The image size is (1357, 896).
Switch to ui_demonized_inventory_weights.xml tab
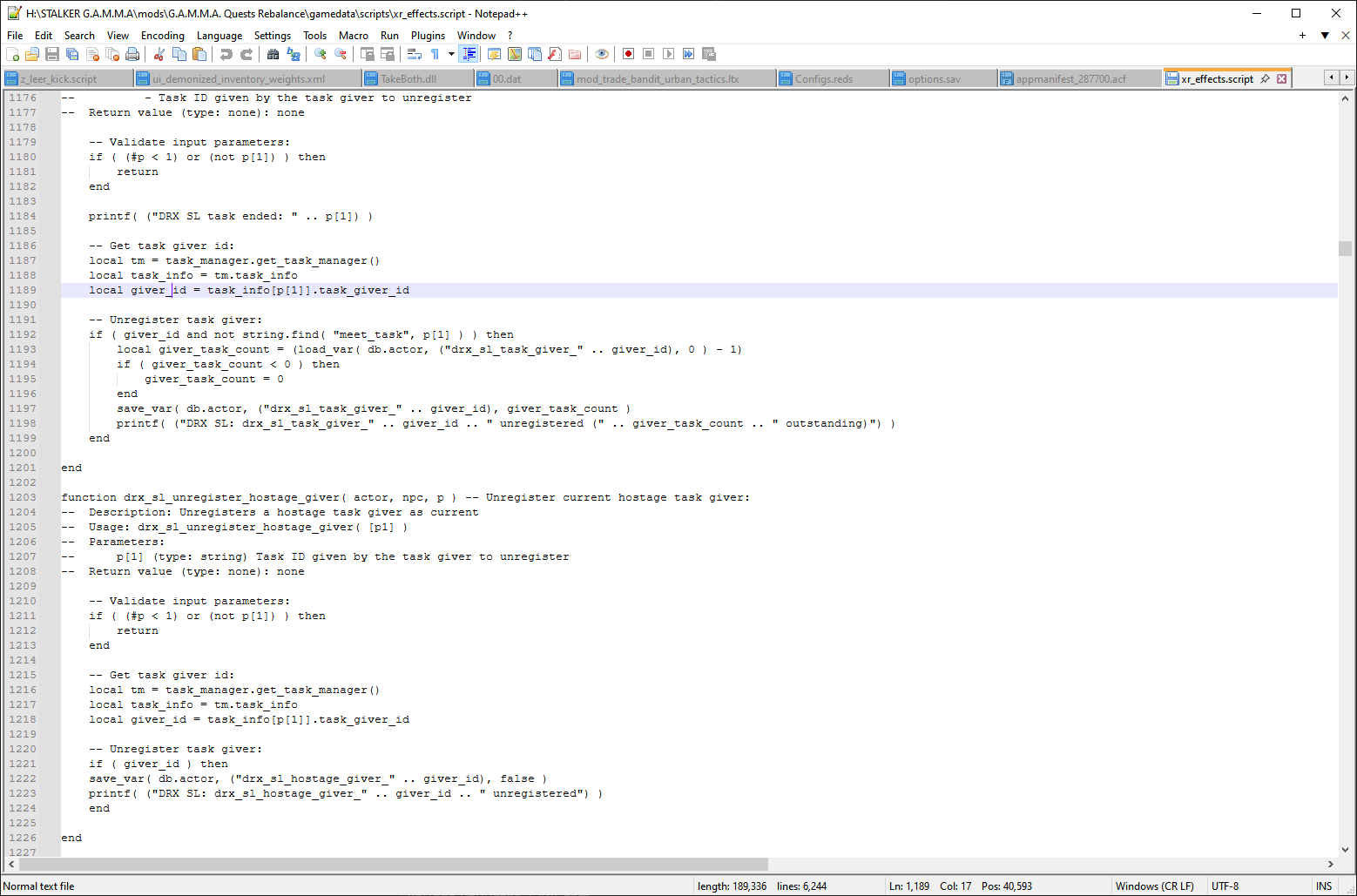[x=247, y=78]
